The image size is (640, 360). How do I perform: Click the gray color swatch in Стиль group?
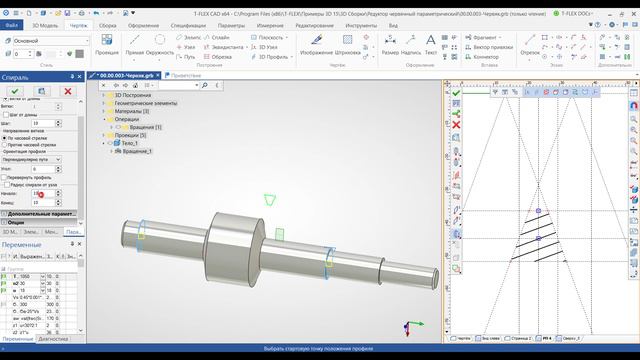tap(80, 53)
